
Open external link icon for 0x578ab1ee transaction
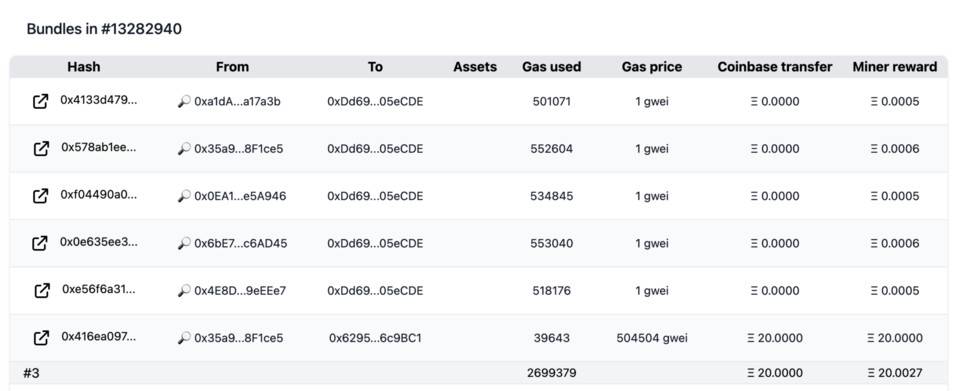(40, 149)
